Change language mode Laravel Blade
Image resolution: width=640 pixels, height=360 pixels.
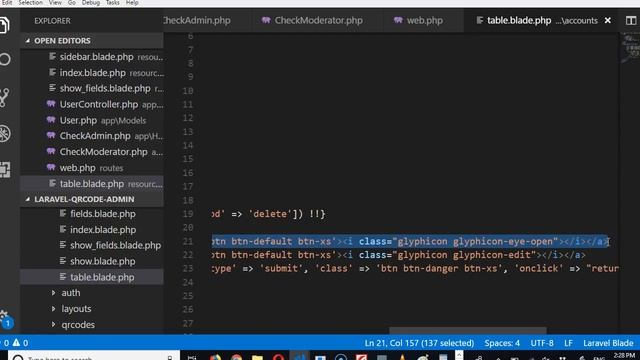[x=608, y=343]
